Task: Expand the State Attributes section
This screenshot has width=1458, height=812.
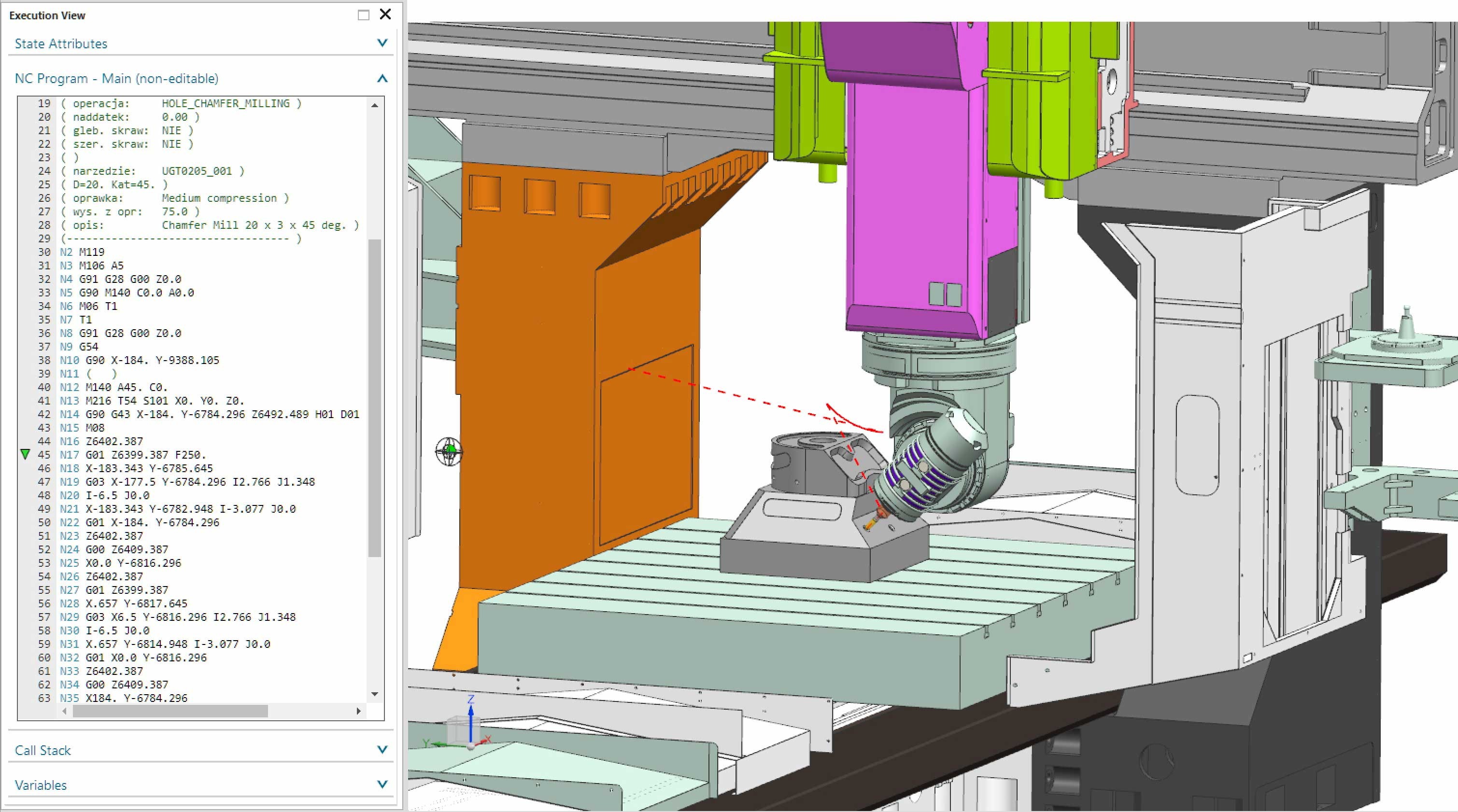Action: 382,43
